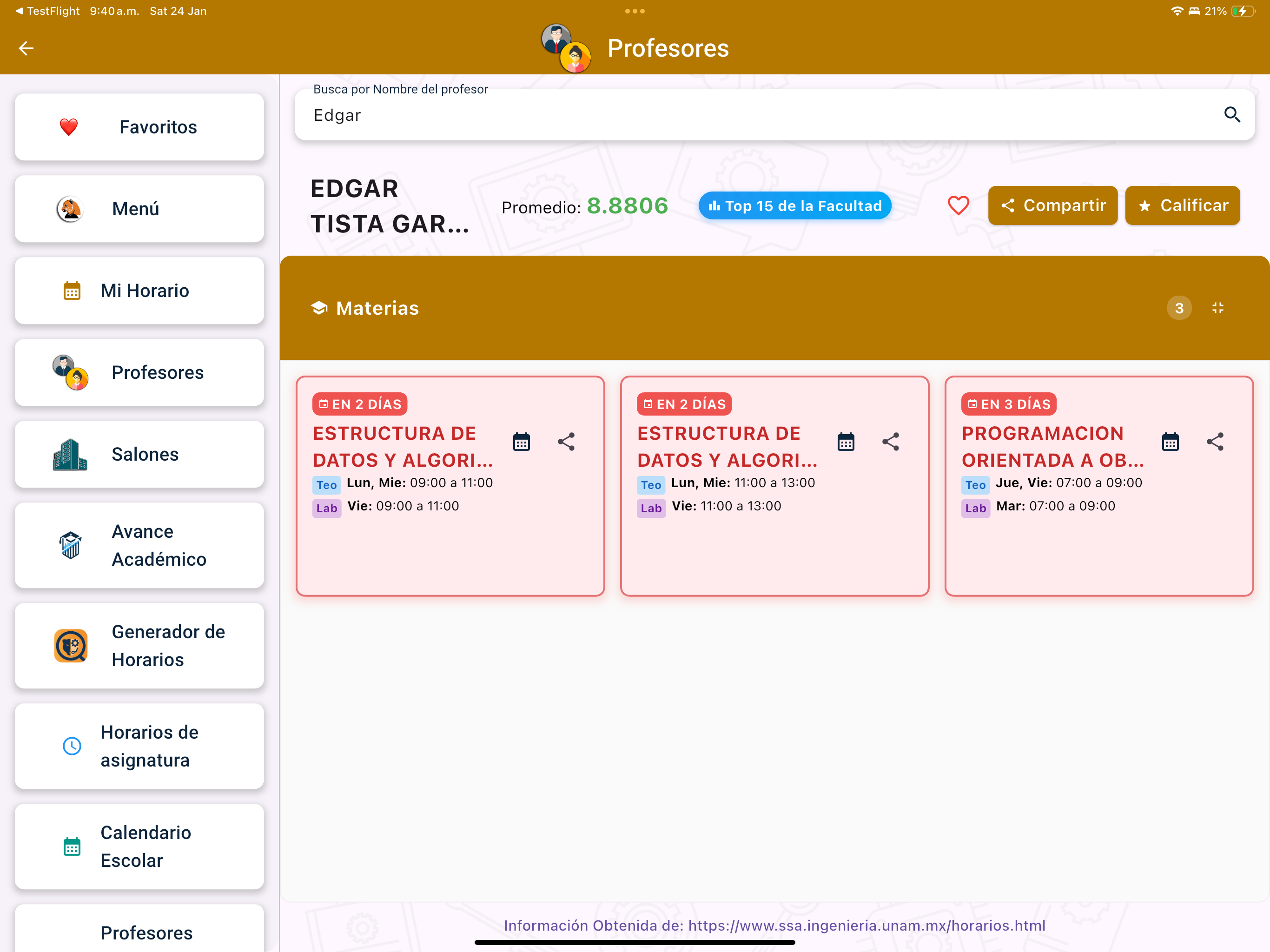
Task: Share the 11:00 Estructura de Datos card
Action: point(891,442)
